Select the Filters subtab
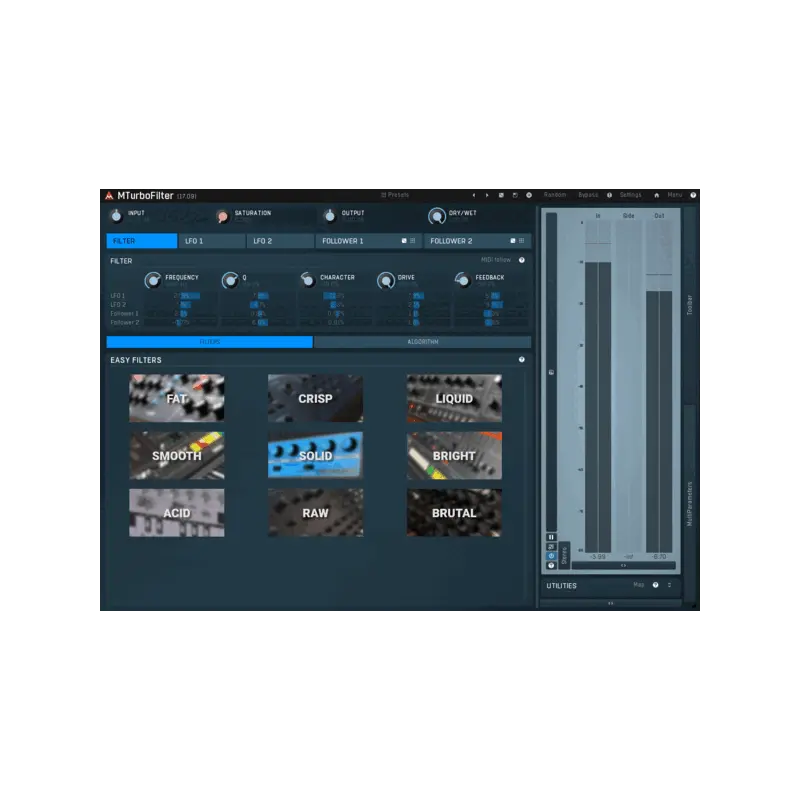Viewport: 800px width, 800px height. (210, 342)
